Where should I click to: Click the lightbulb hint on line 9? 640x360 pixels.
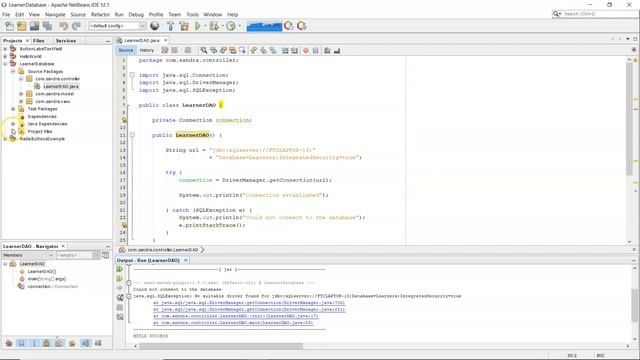(124, 120)
